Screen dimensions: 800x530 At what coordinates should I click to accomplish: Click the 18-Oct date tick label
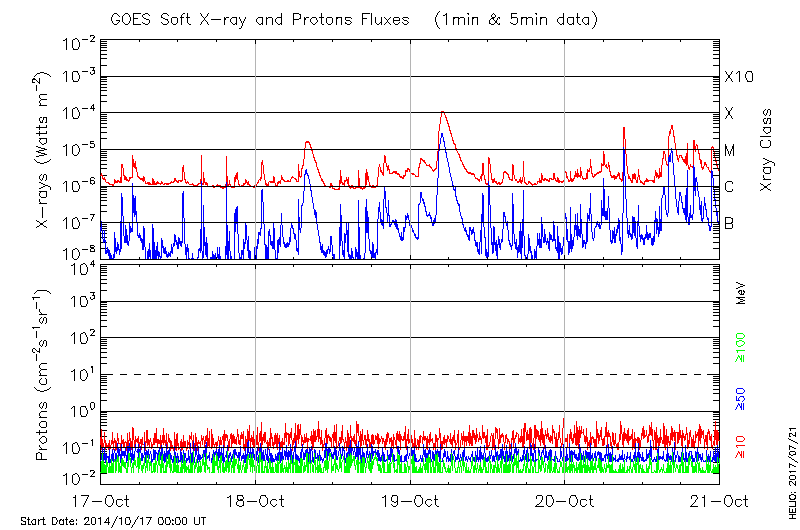pos(255,501)
